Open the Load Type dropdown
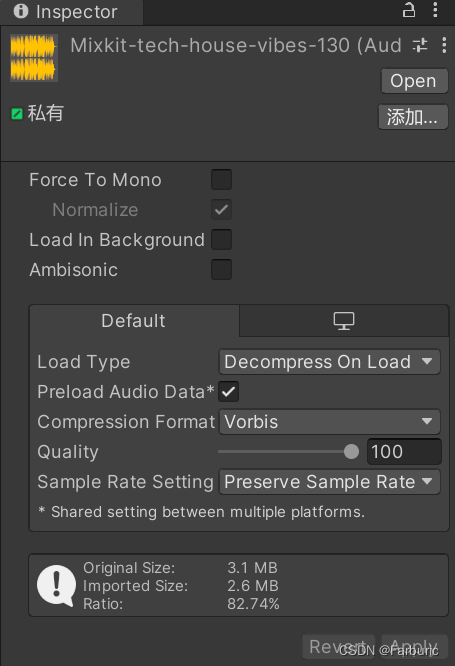The width and height of the screenshot is (455, 666). [x=329, y=362]
